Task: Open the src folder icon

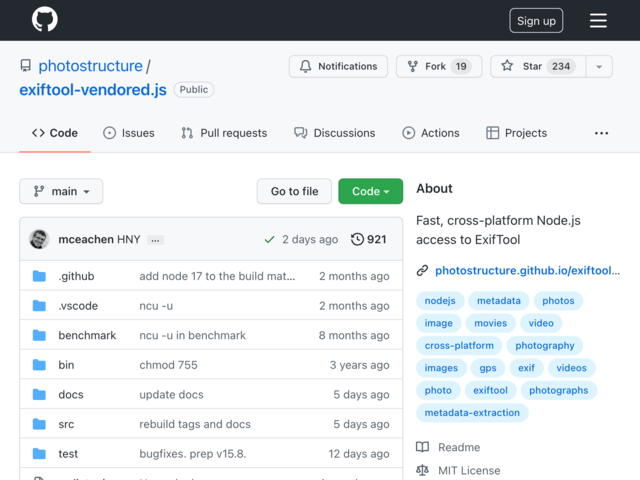Action: coord(39,424)
